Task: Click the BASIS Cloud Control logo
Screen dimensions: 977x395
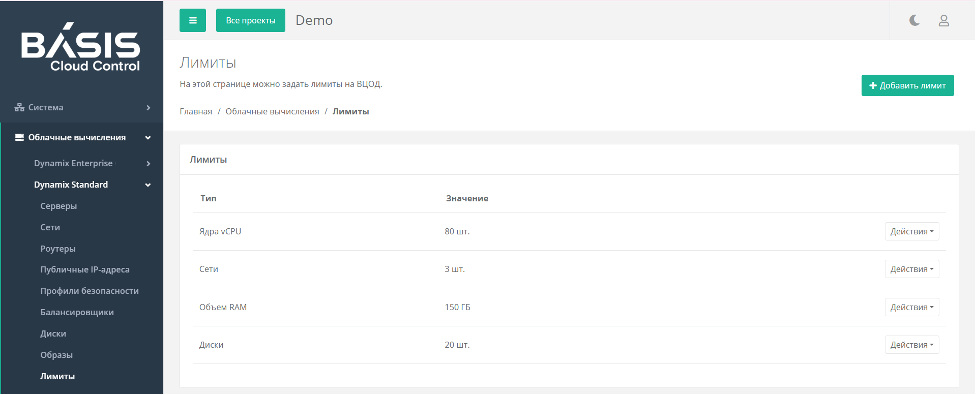Action: [81, 51]
